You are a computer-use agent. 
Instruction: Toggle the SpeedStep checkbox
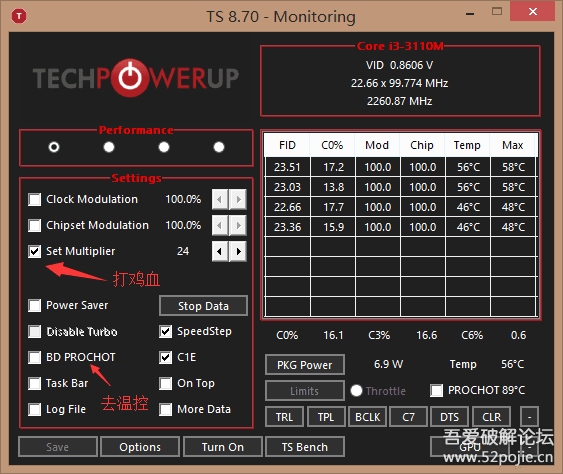pos(166,331)
